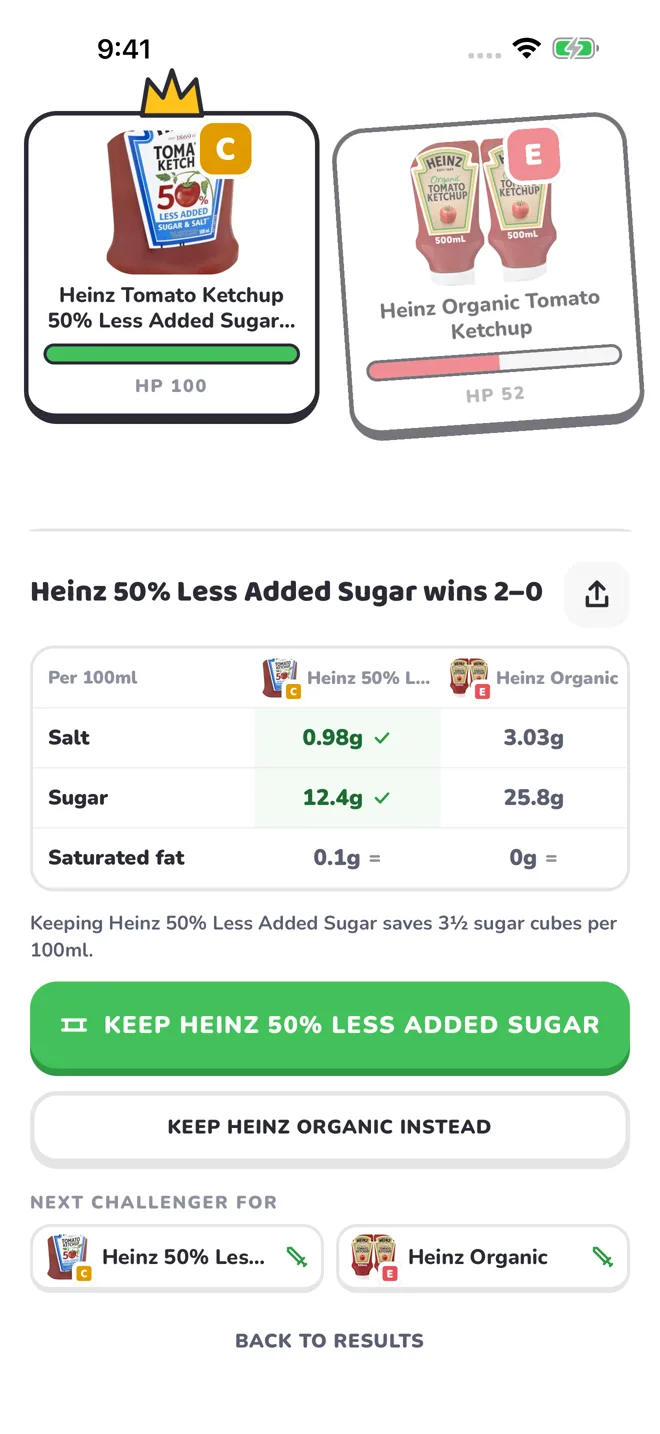This screenshot has width=660, height=1434.
Task: Select the Salt value 0.98g cell
Action: coord(347,738)
